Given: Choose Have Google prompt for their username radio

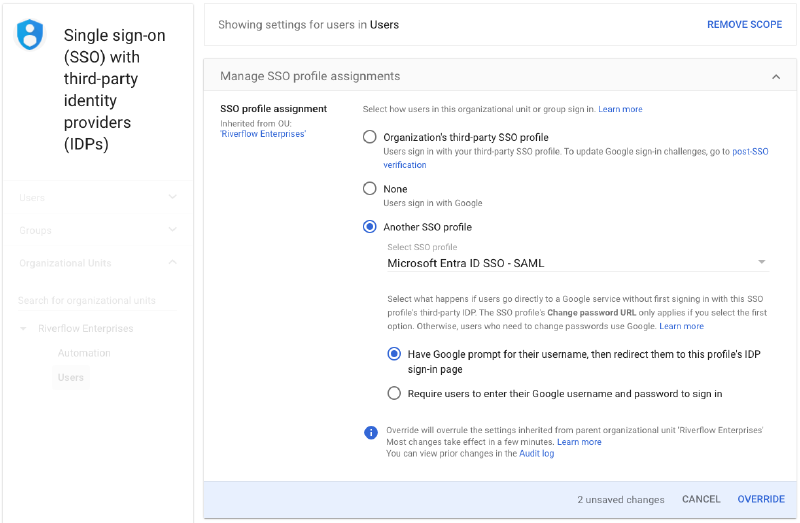Looking at the screenshot, I should [394, 354].
